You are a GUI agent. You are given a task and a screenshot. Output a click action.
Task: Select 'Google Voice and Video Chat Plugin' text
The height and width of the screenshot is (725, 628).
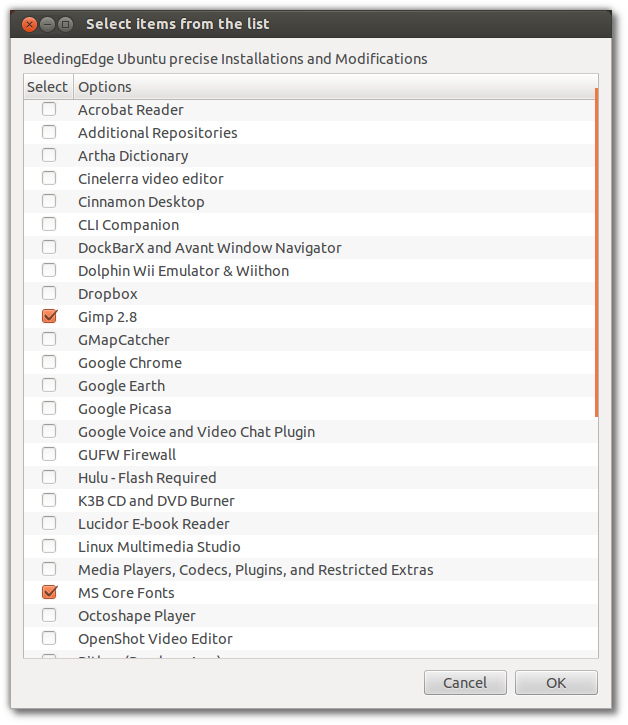click(196, 432)
